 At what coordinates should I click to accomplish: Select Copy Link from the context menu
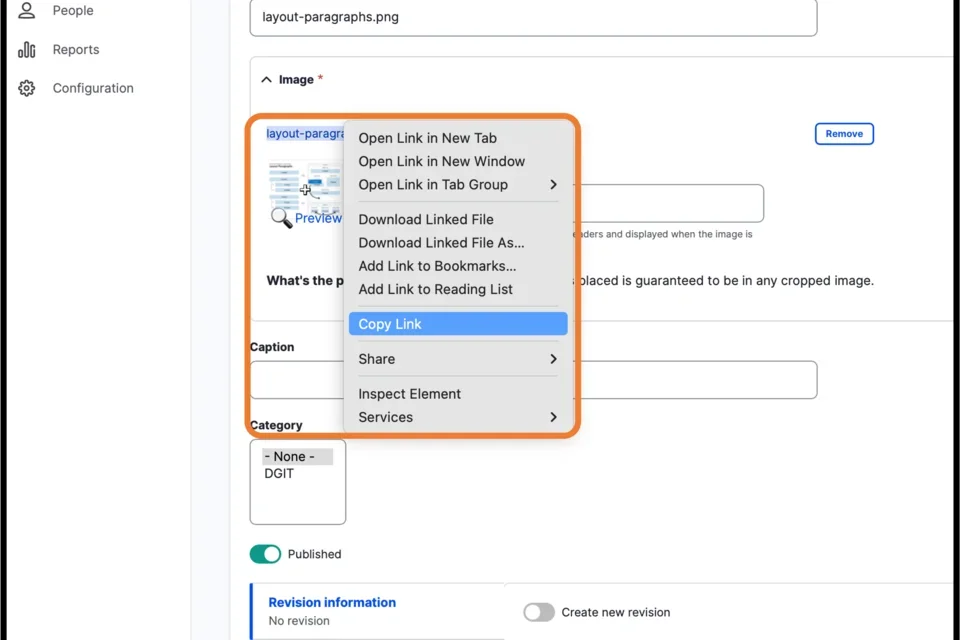(390, 323)
